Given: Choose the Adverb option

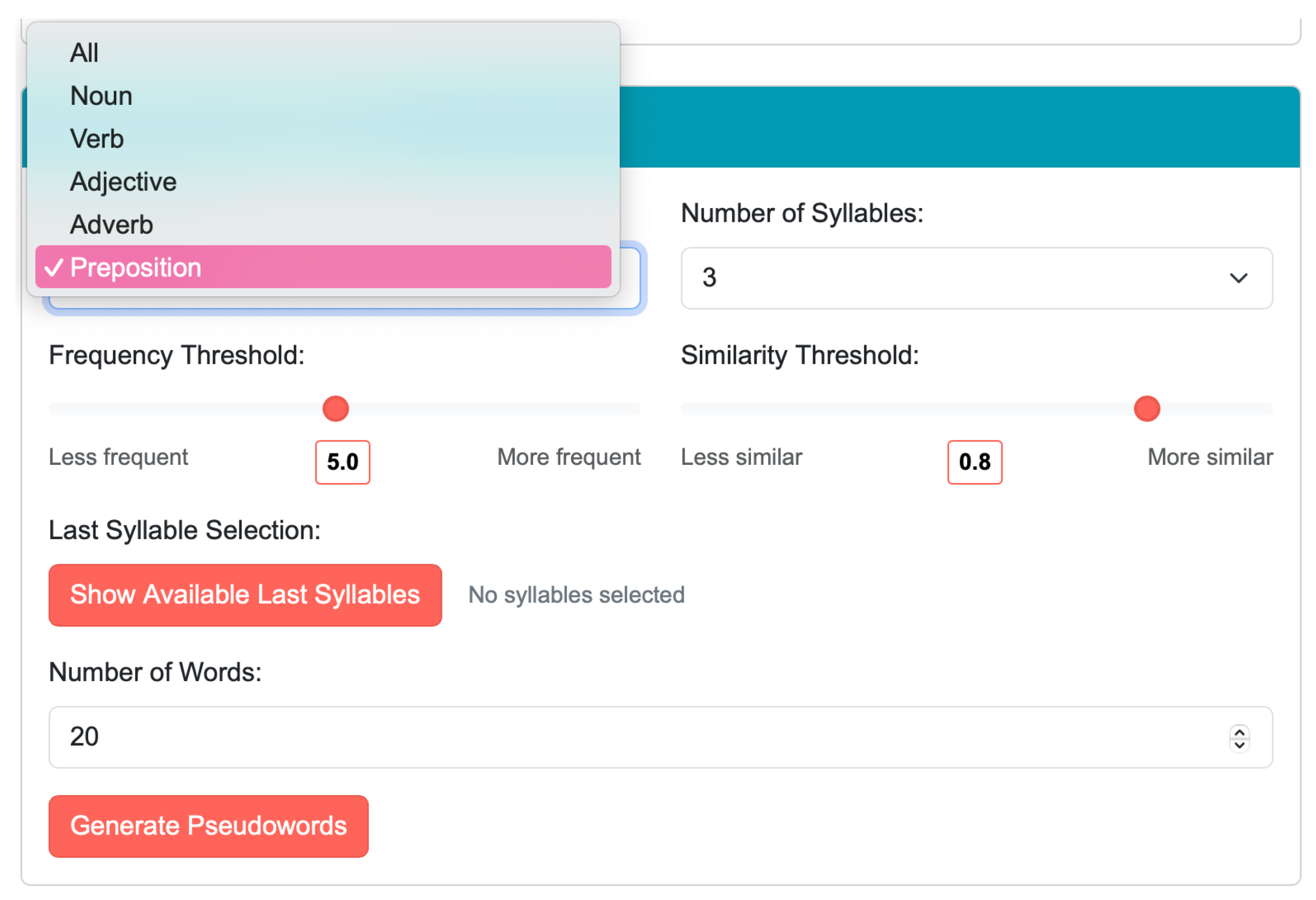Looking at the screenshot, I should tap(112, 225).
